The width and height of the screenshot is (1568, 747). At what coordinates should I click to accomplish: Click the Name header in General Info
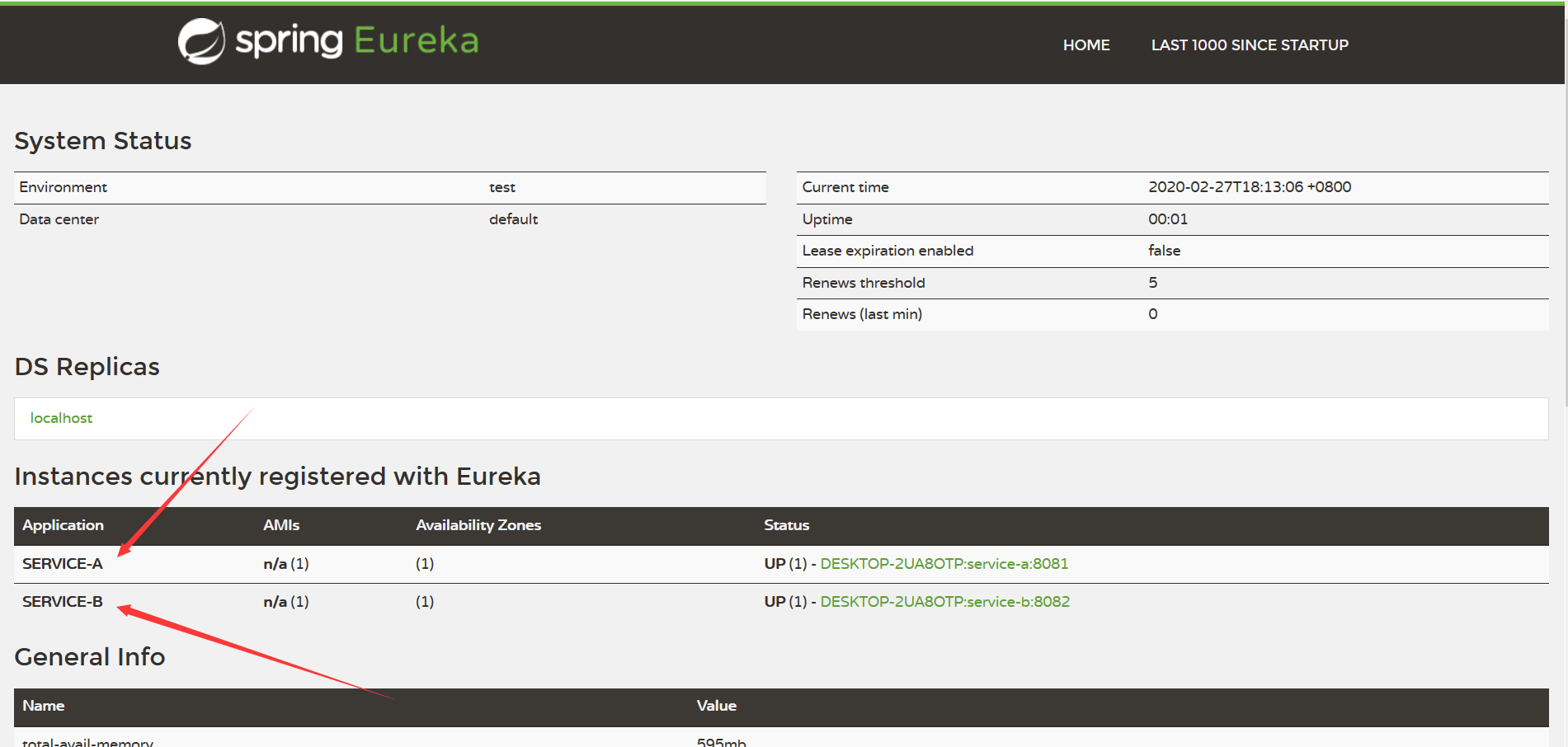(x=44, y=706)
